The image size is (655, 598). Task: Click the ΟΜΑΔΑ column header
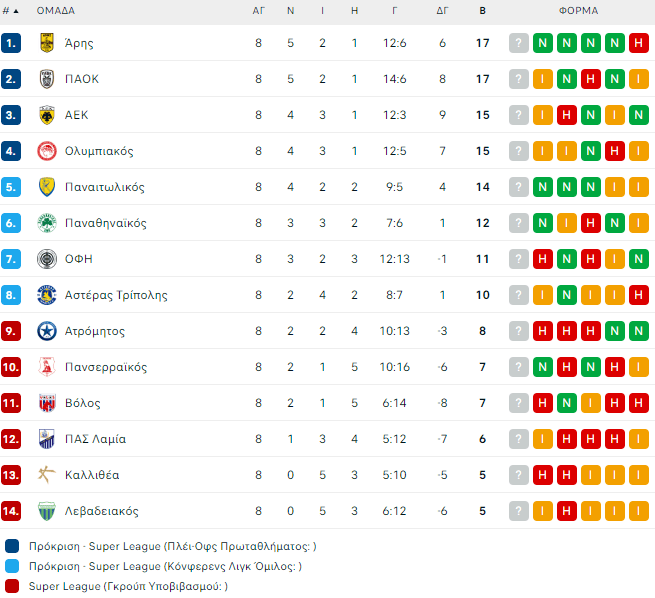tap(56, 11)
